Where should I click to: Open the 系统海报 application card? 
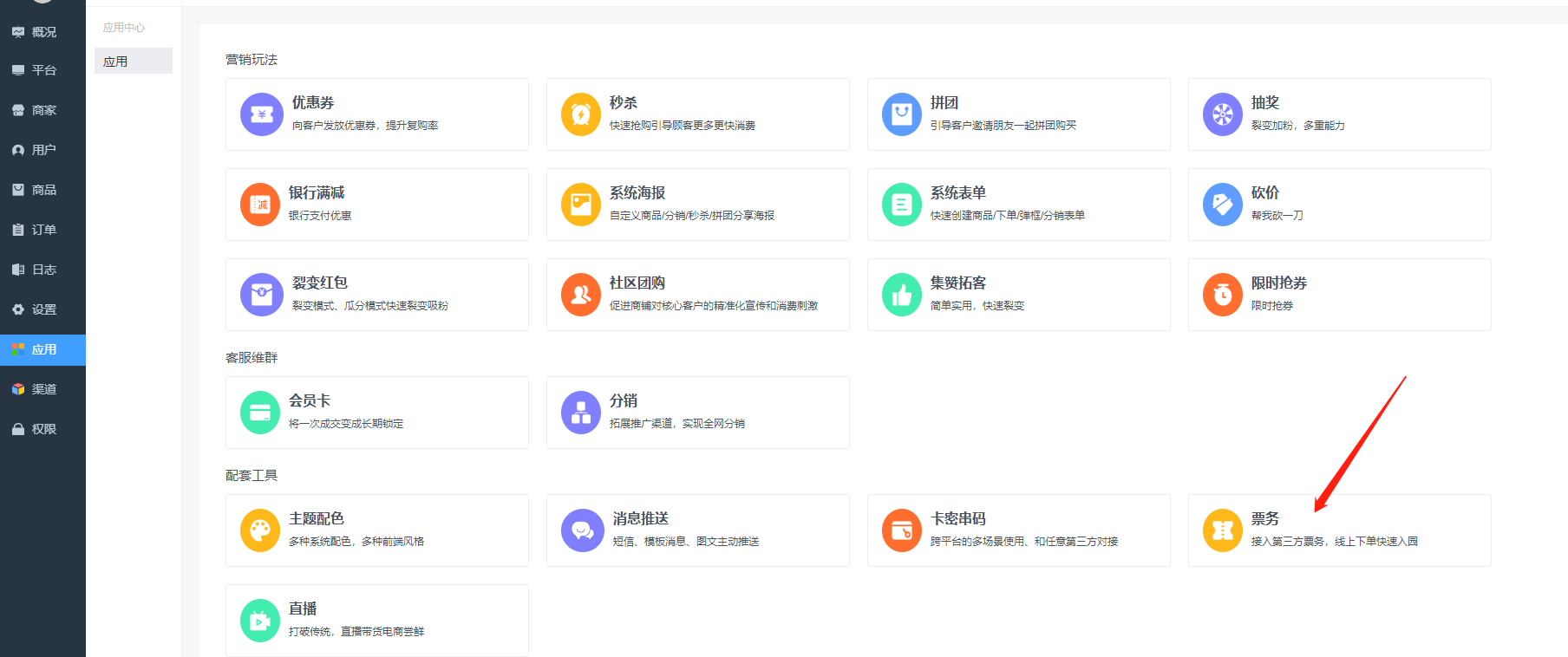(697, 205)
